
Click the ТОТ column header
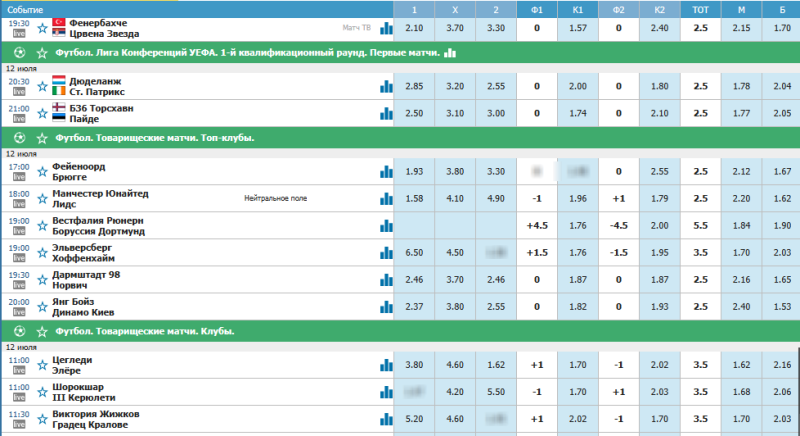point(700,8)
